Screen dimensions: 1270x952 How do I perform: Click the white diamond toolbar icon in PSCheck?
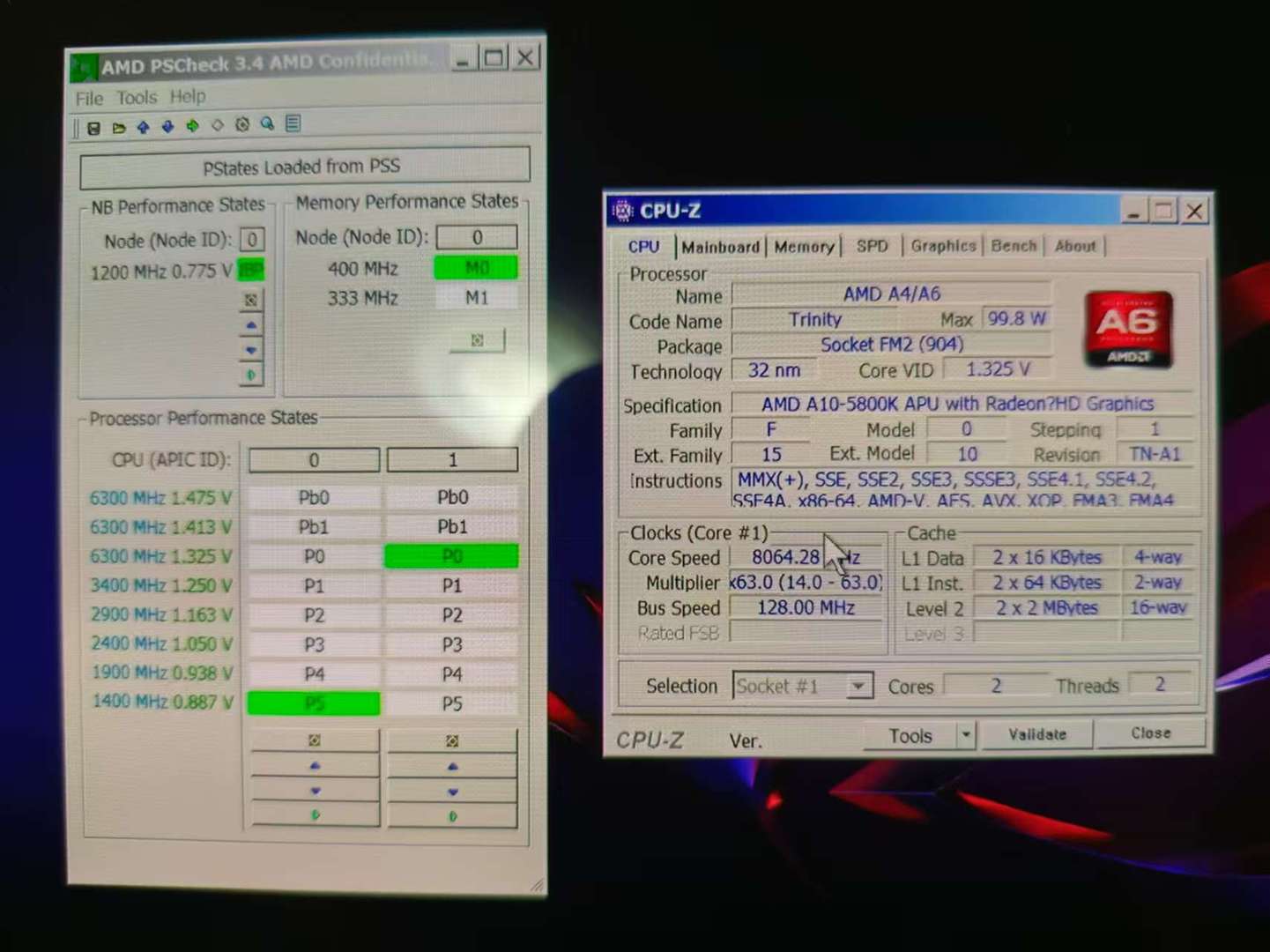[217, 126]
